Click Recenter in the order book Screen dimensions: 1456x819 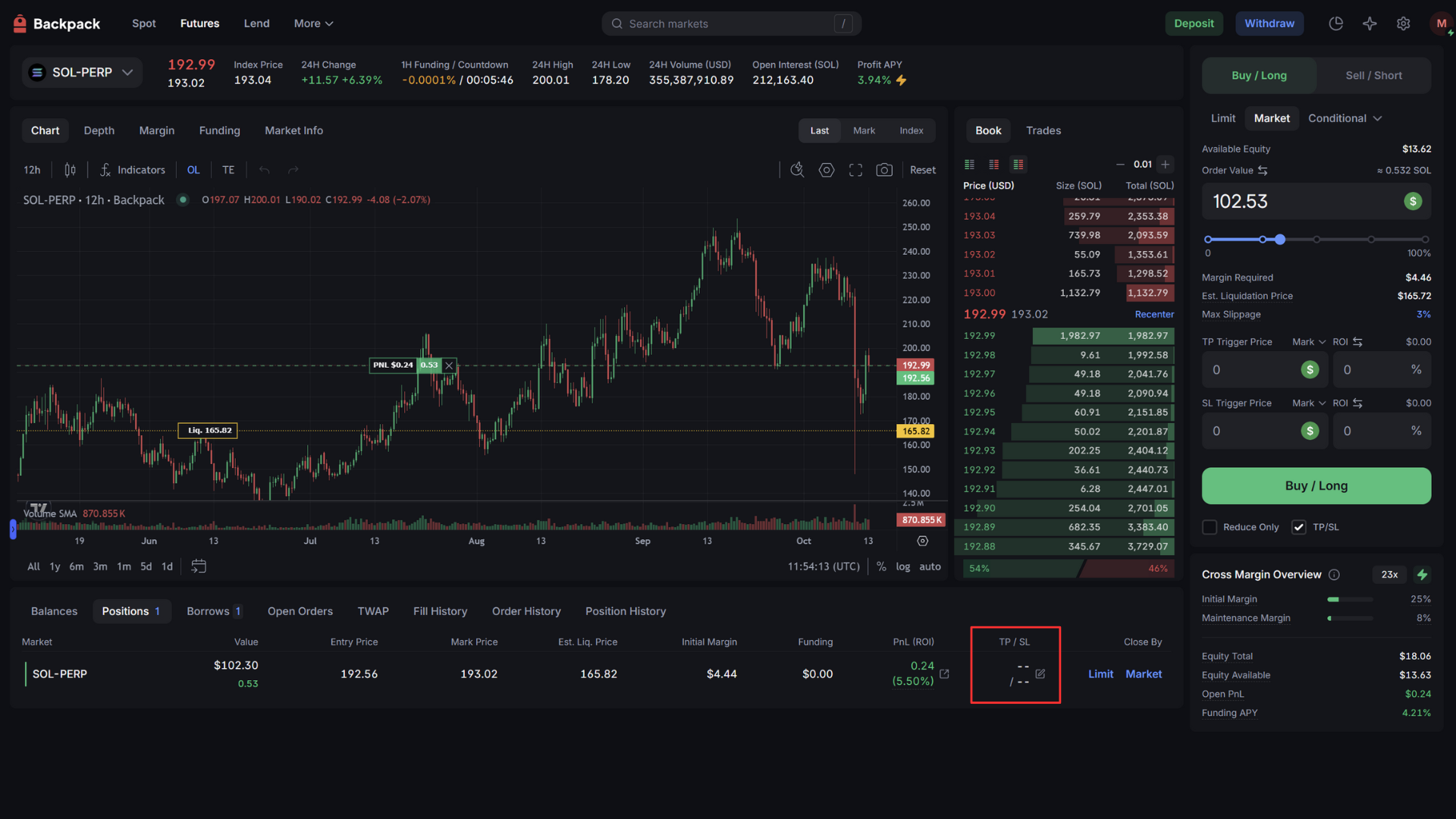coord(1154,314)
